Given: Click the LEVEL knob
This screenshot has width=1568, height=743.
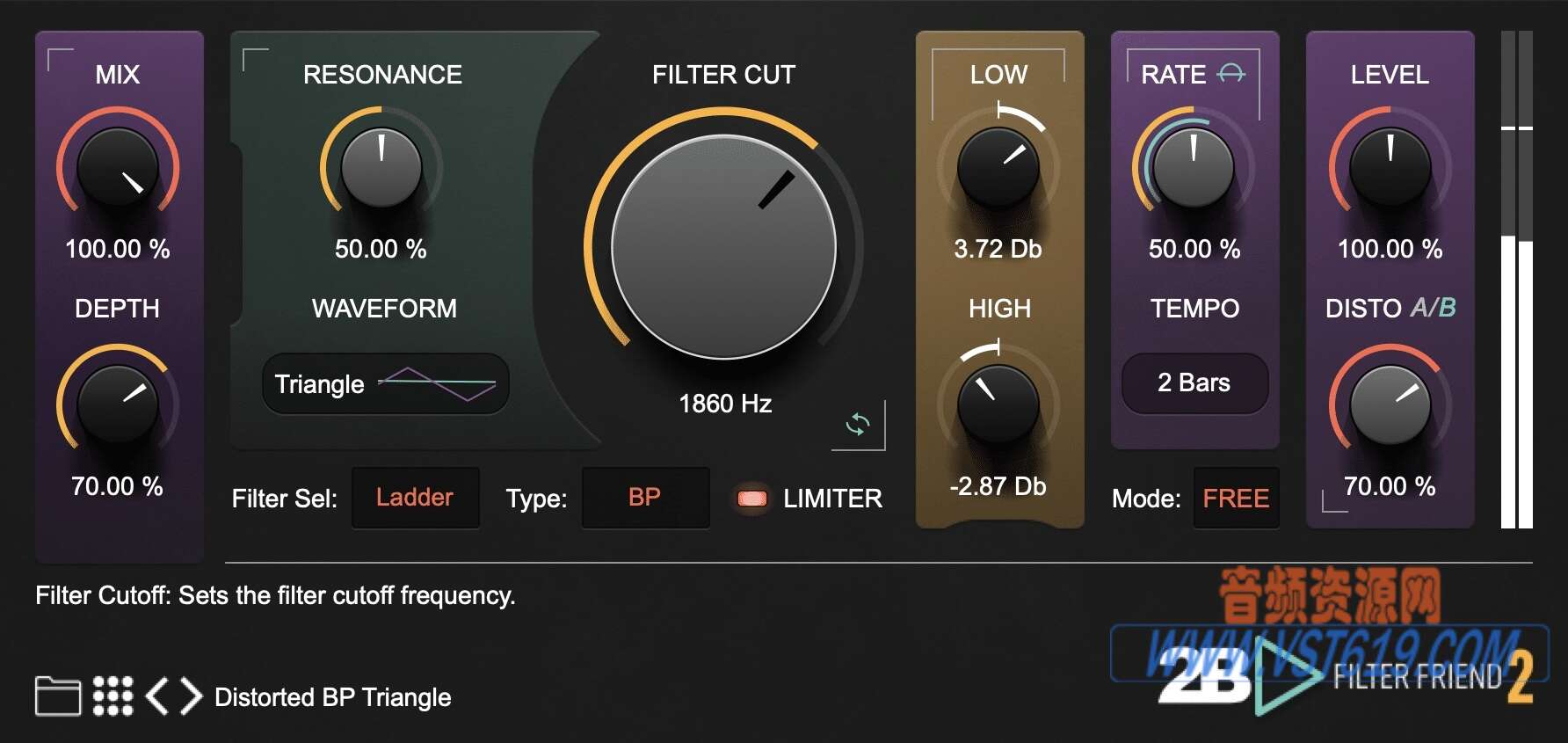Looking at the screenshot, I should coord(1390,168).
